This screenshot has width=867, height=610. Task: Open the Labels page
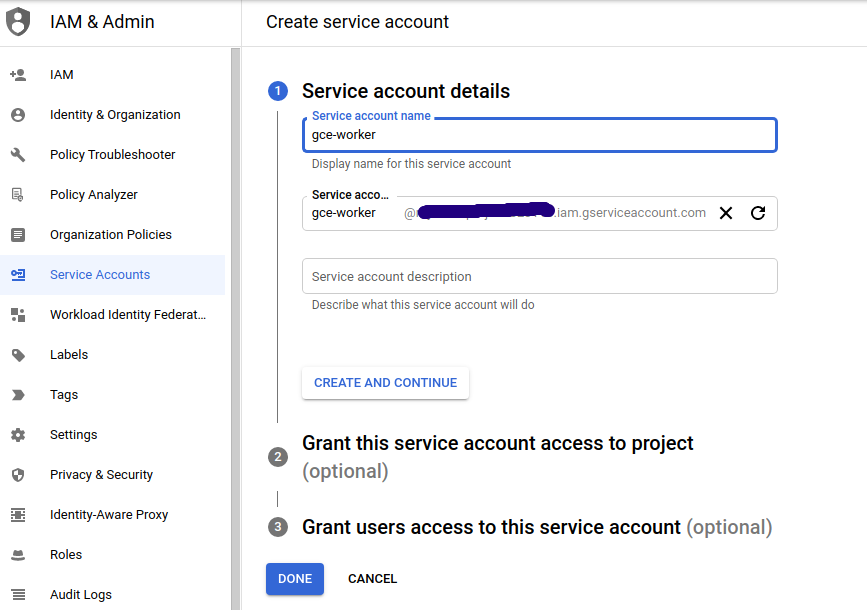click(112, 354)
